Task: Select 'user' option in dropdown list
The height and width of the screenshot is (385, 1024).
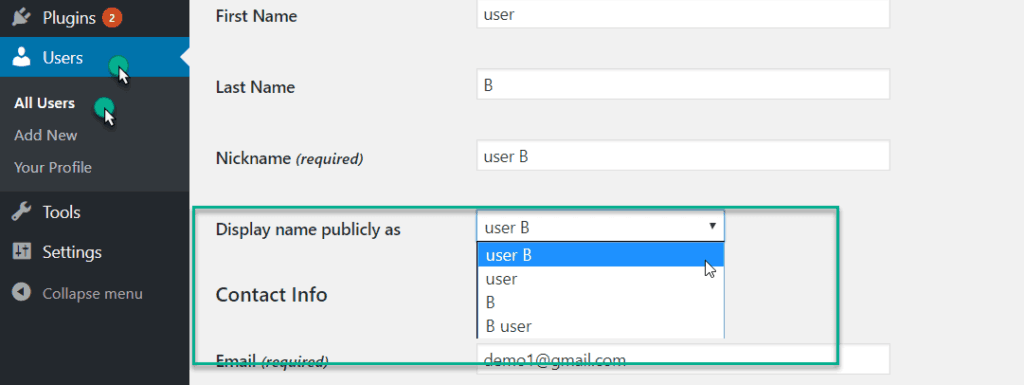Action: click(600, 279)
